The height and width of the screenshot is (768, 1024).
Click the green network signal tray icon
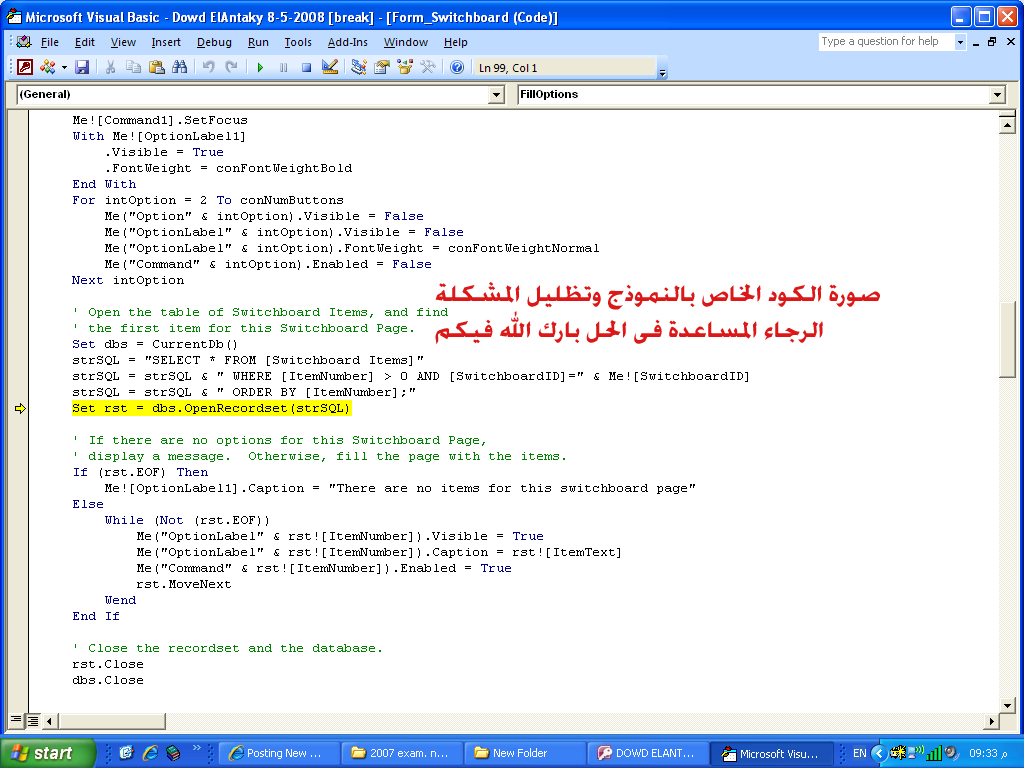pyautogui.click(x=935, y=753)
